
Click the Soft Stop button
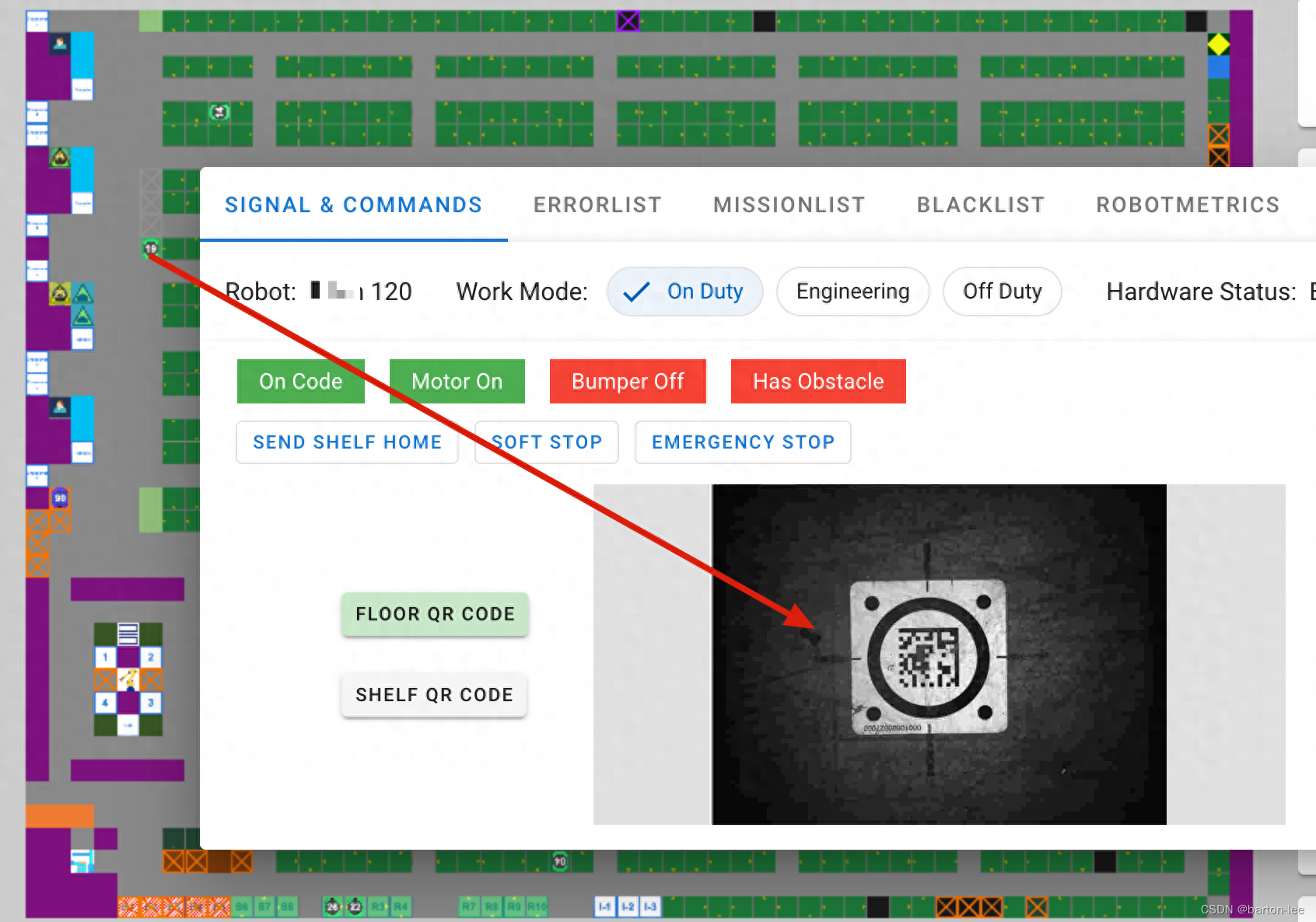tap(547, 442)
